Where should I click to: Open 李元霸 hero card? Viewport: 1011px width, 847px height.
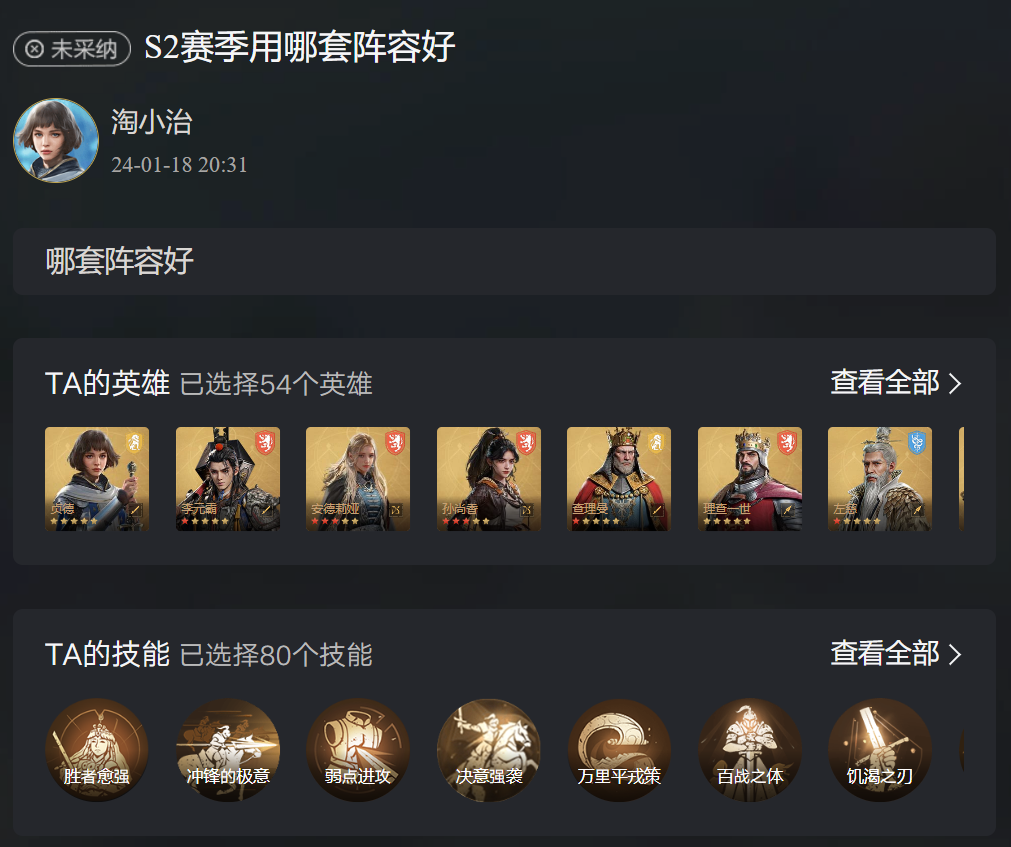pos(228,479)
